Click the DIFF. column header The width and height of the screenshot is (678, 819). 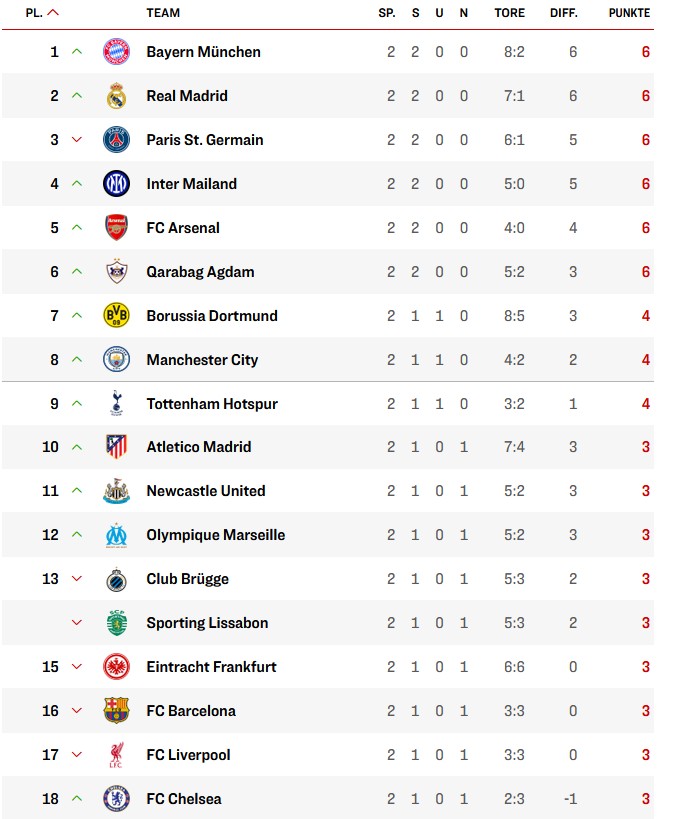(564, 13)
